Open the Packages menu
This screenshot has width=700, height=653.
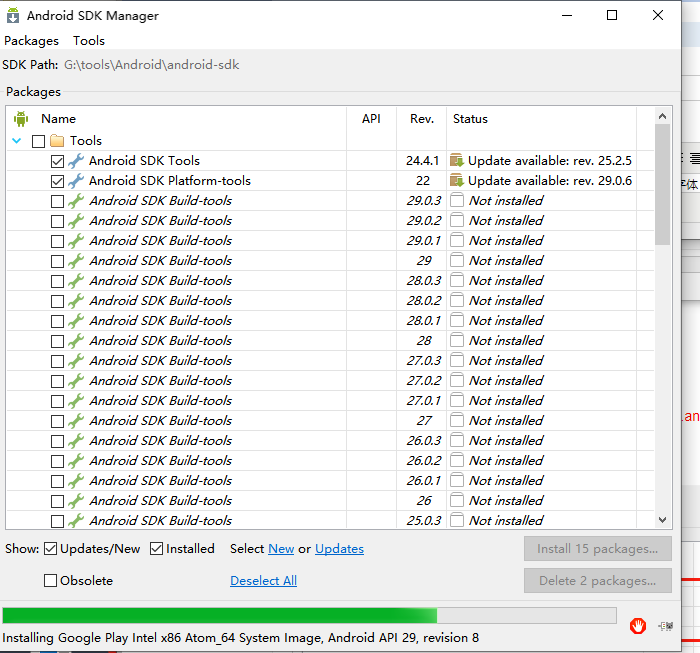tap(31, 41)
